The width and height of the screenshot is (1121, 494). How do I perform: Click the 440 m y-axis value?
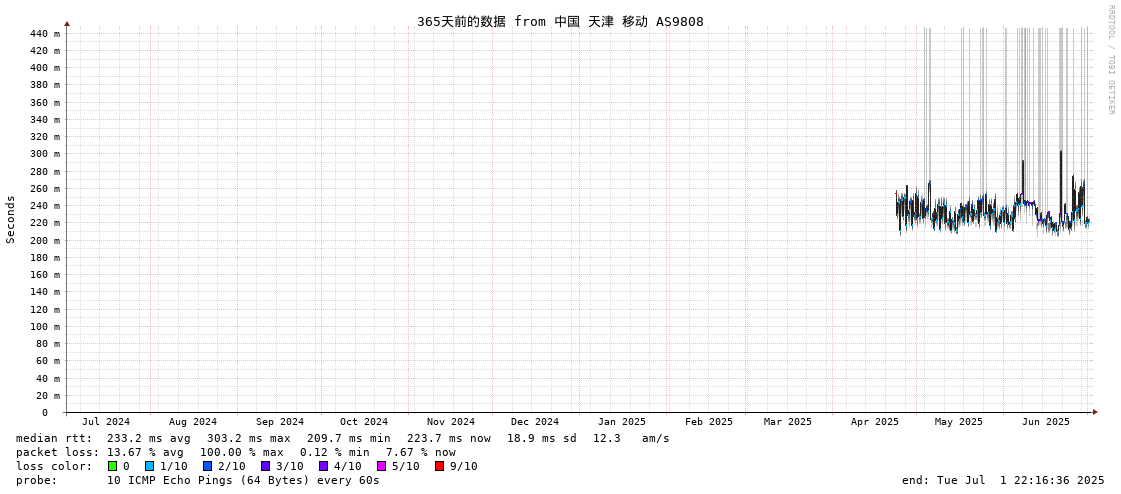coord(43,34)
